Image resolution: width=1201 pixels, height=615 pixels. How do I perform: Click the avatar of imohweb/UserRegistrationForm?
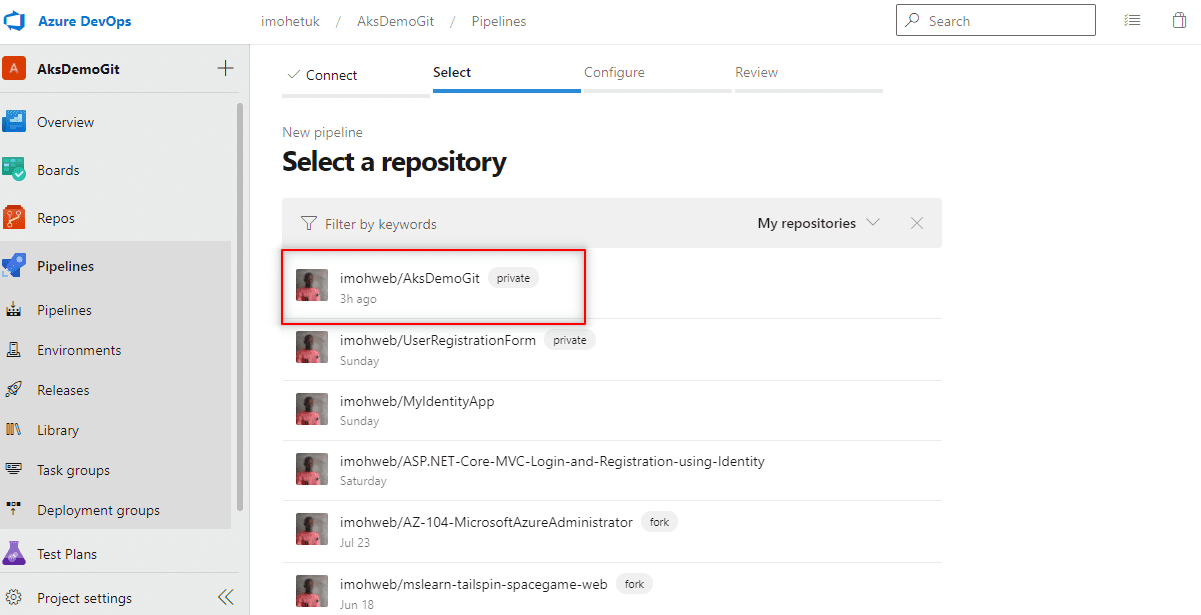pyautogui.click(x=312, y=347)
